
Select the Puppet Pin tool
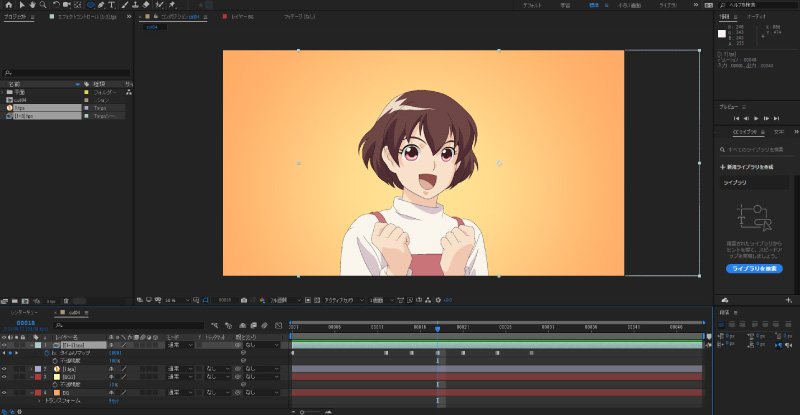(172, 5)
